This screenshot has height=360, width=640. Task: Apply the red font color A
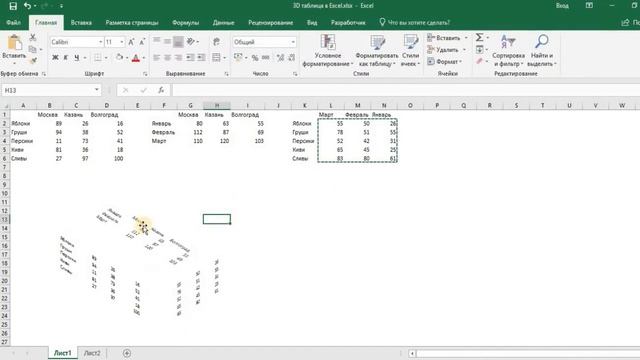[136, 58]
